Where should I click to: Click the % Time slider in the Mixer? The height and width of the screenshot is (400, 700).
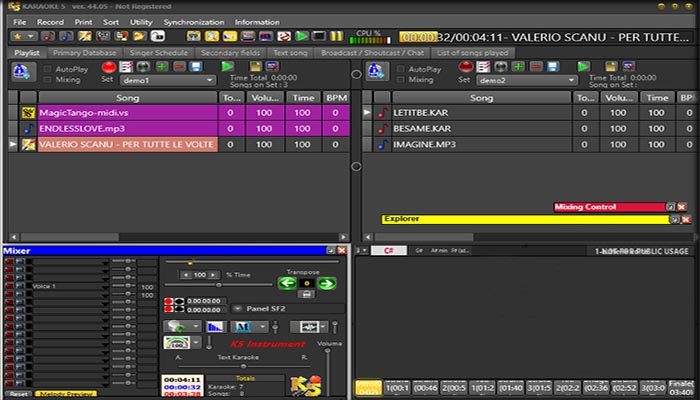218,285
